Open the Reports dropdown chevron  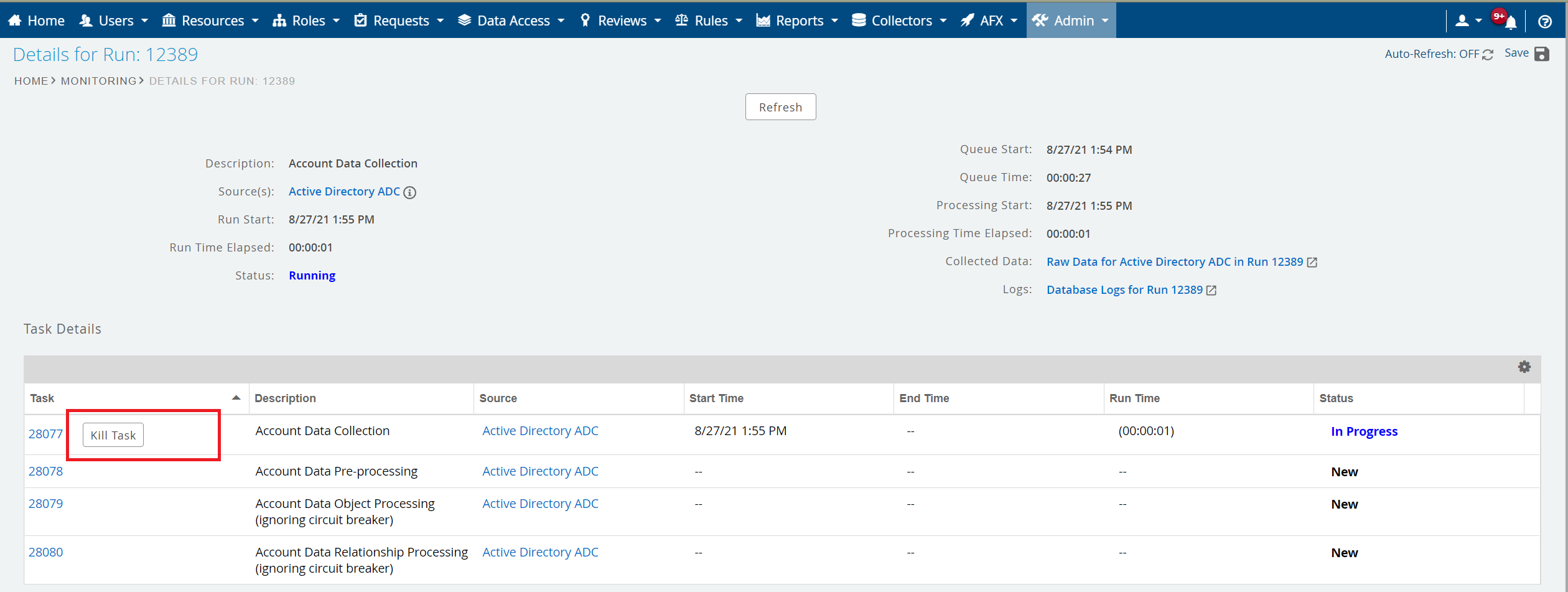pos(834,21)
